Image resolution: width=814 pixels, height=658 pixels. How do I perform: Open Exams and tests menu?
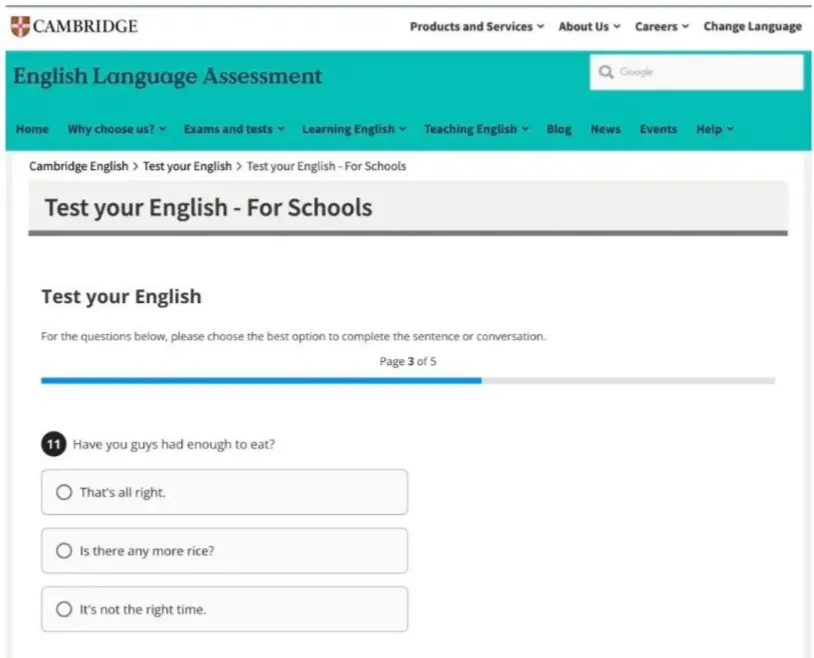(x=234, y=129)
